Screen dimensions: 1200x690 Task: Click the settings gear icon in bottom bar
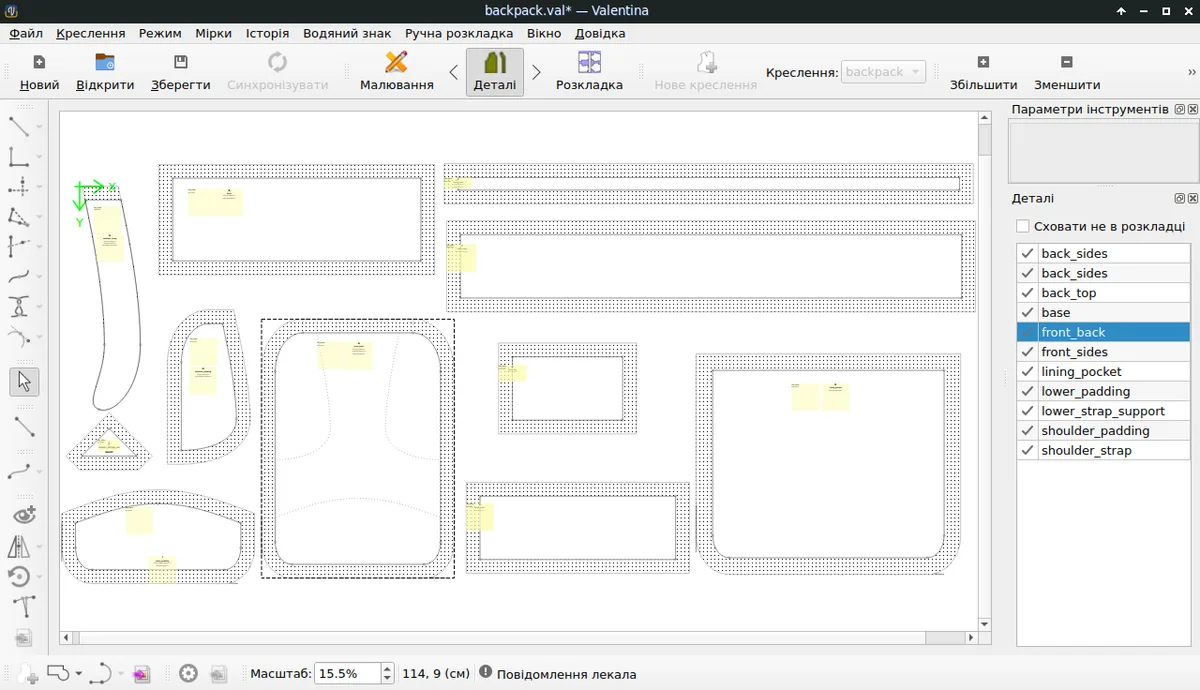pos(188,674)
